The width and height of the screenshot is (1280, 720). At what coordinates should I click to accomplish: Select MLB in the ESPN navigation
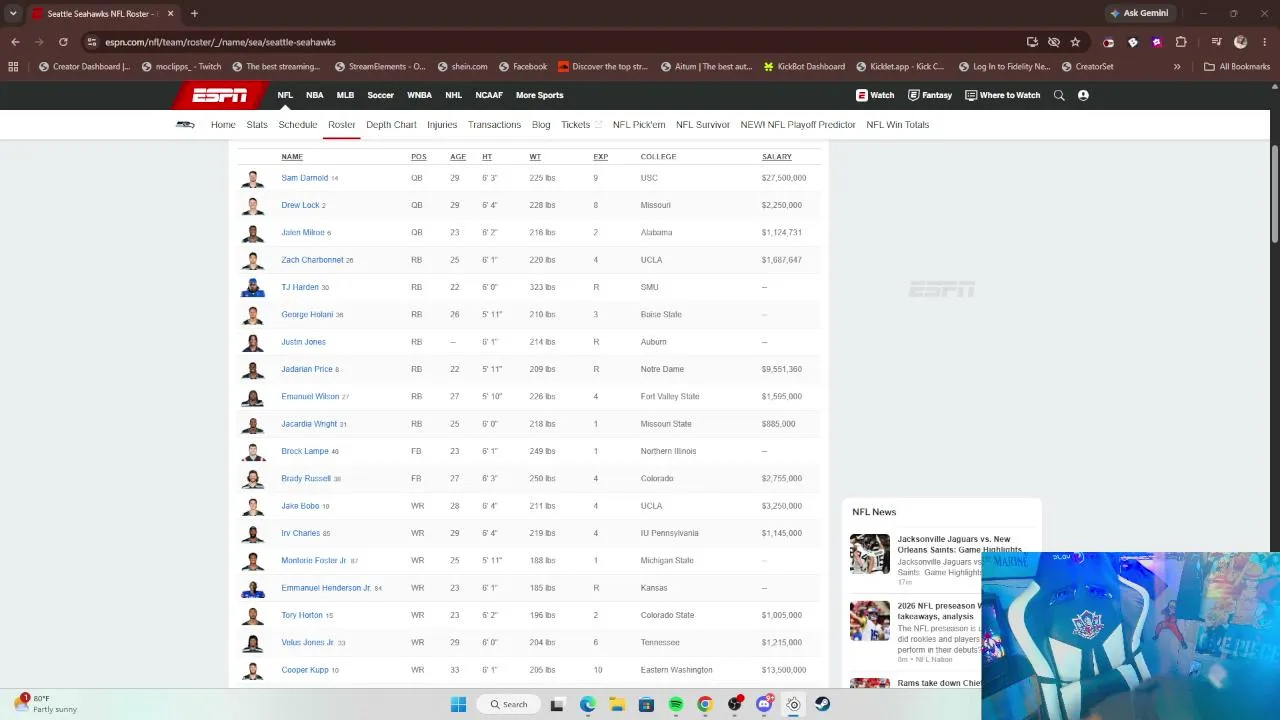[345, 95]
